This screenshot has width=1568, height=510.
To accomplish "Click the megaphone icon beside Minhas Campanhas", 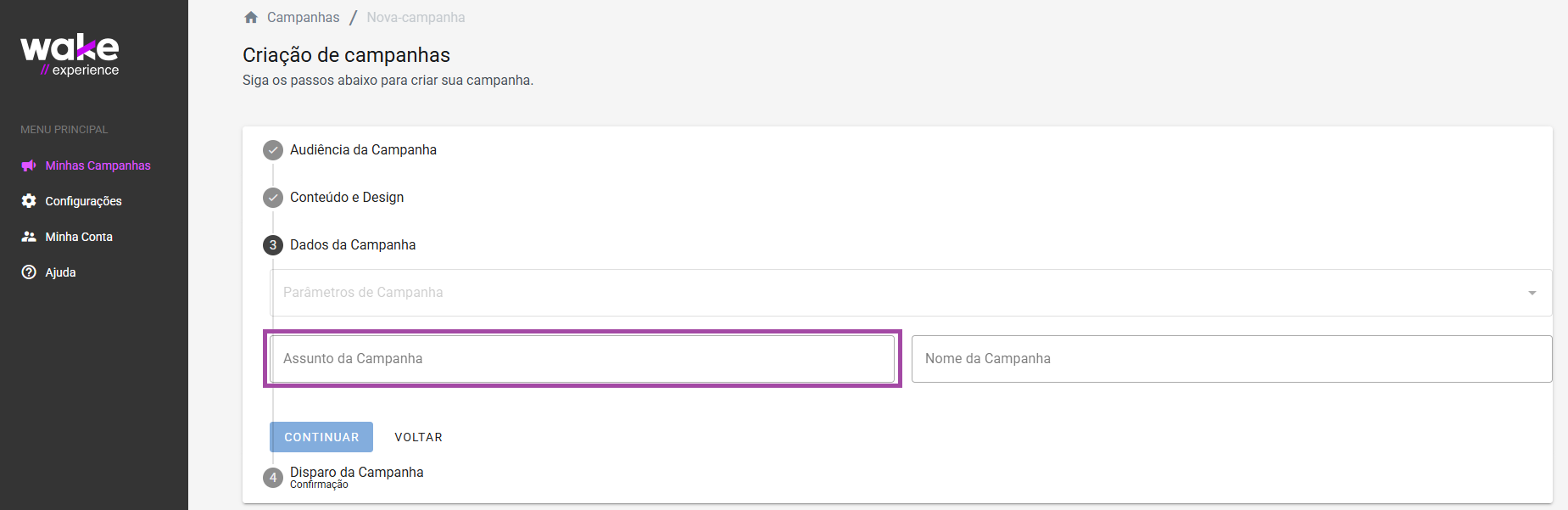I will [x=29, y=165].
